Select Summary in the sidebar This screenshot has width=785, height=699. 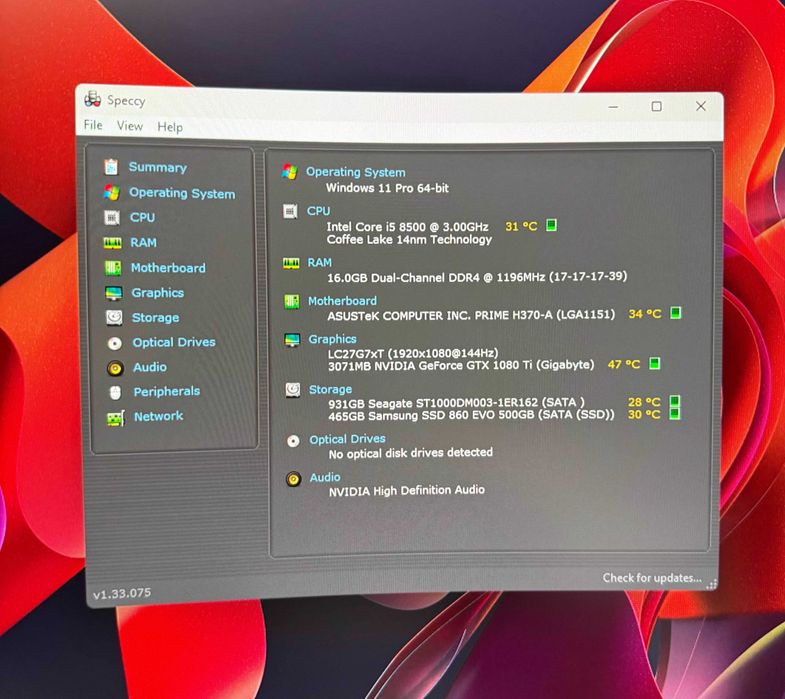tap(158, 167)
